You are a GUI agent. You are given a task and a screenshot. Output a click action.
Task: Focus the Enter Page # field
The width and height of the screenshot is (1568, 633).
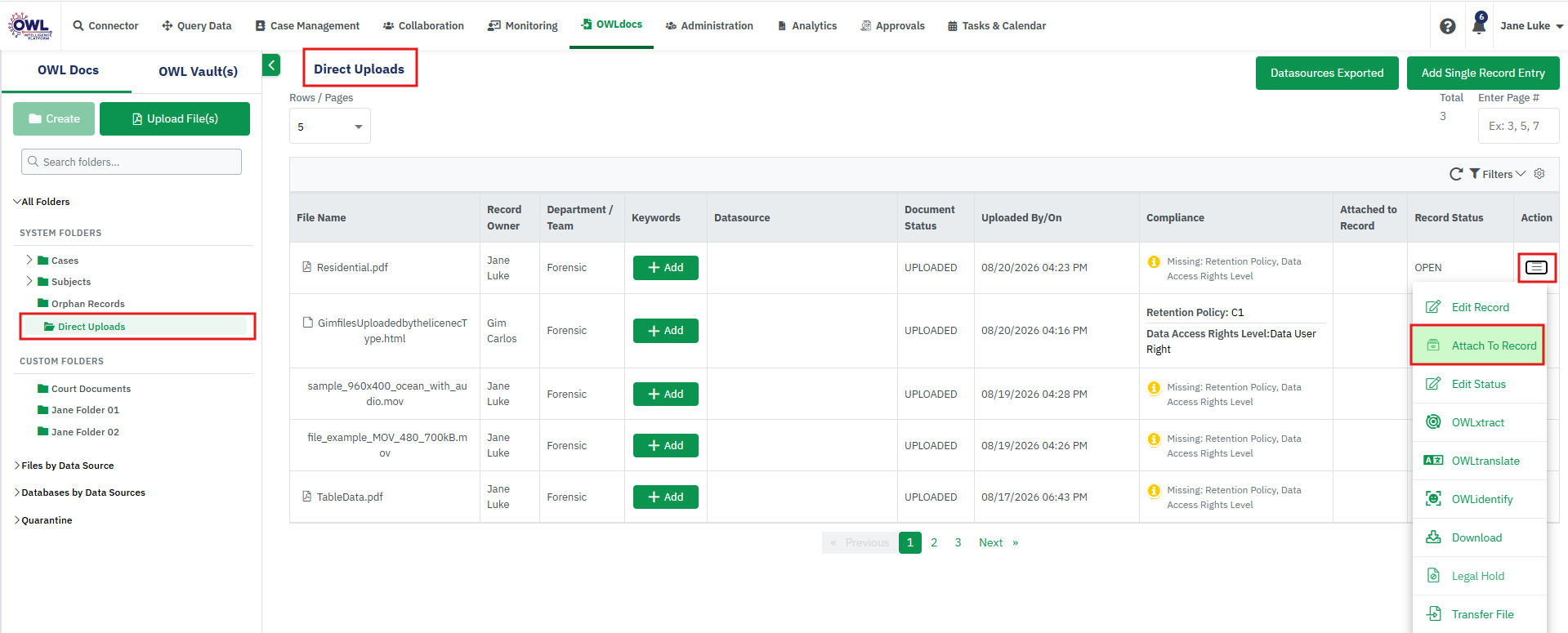click(x=1518, y=126)
